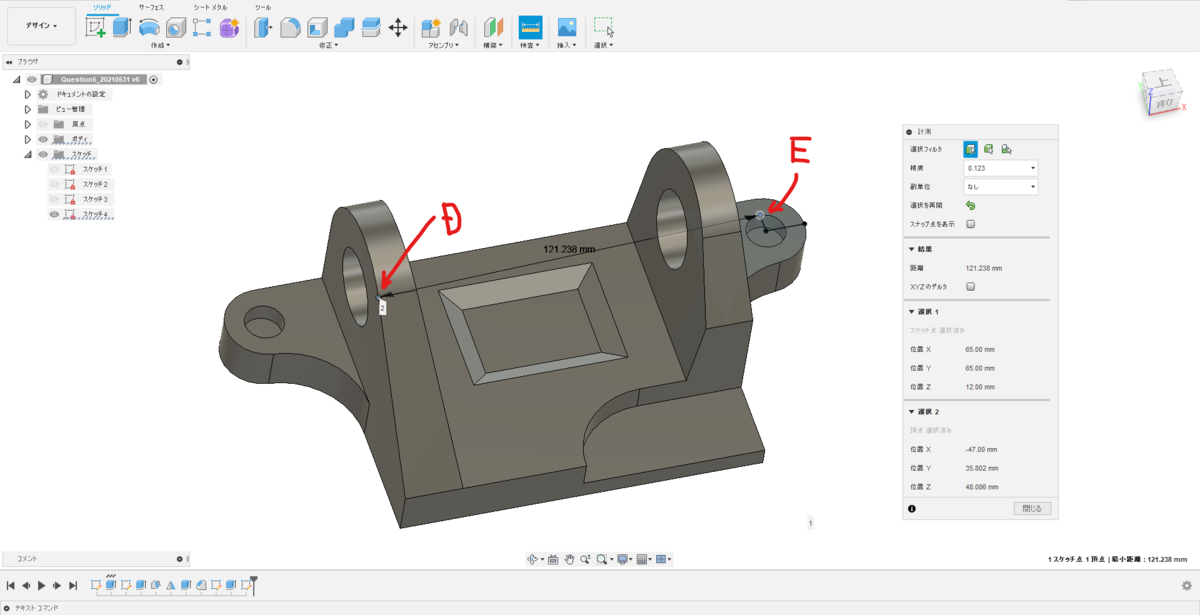Choose the second selection filter icon in Measure panel
The image size is (1200, 615).
(988, 149)
